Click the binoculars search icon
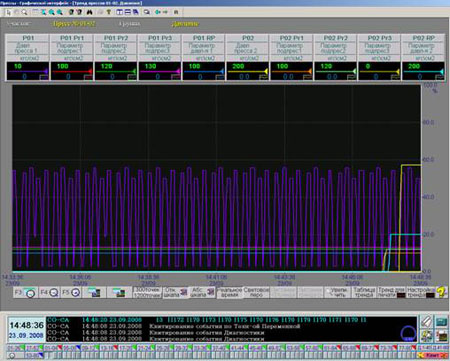 89,12
